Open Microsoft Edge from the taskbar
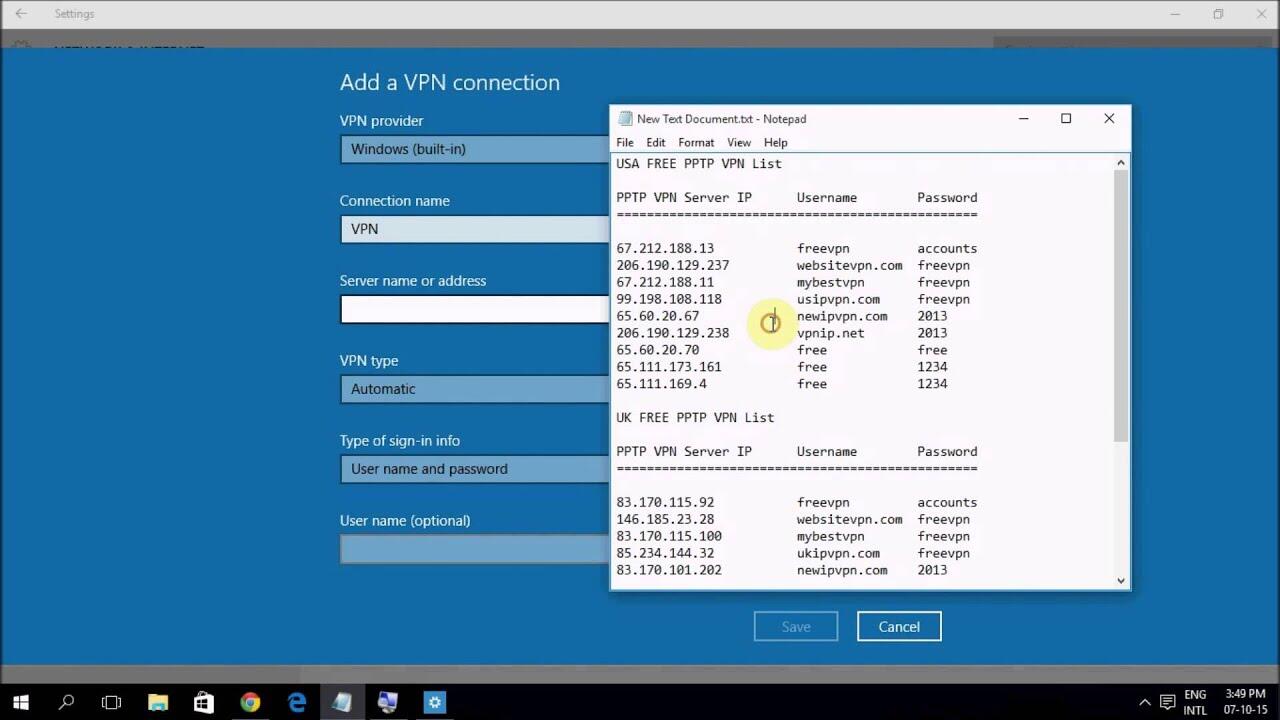This screenshot has height=720, width=1280. 297,702
